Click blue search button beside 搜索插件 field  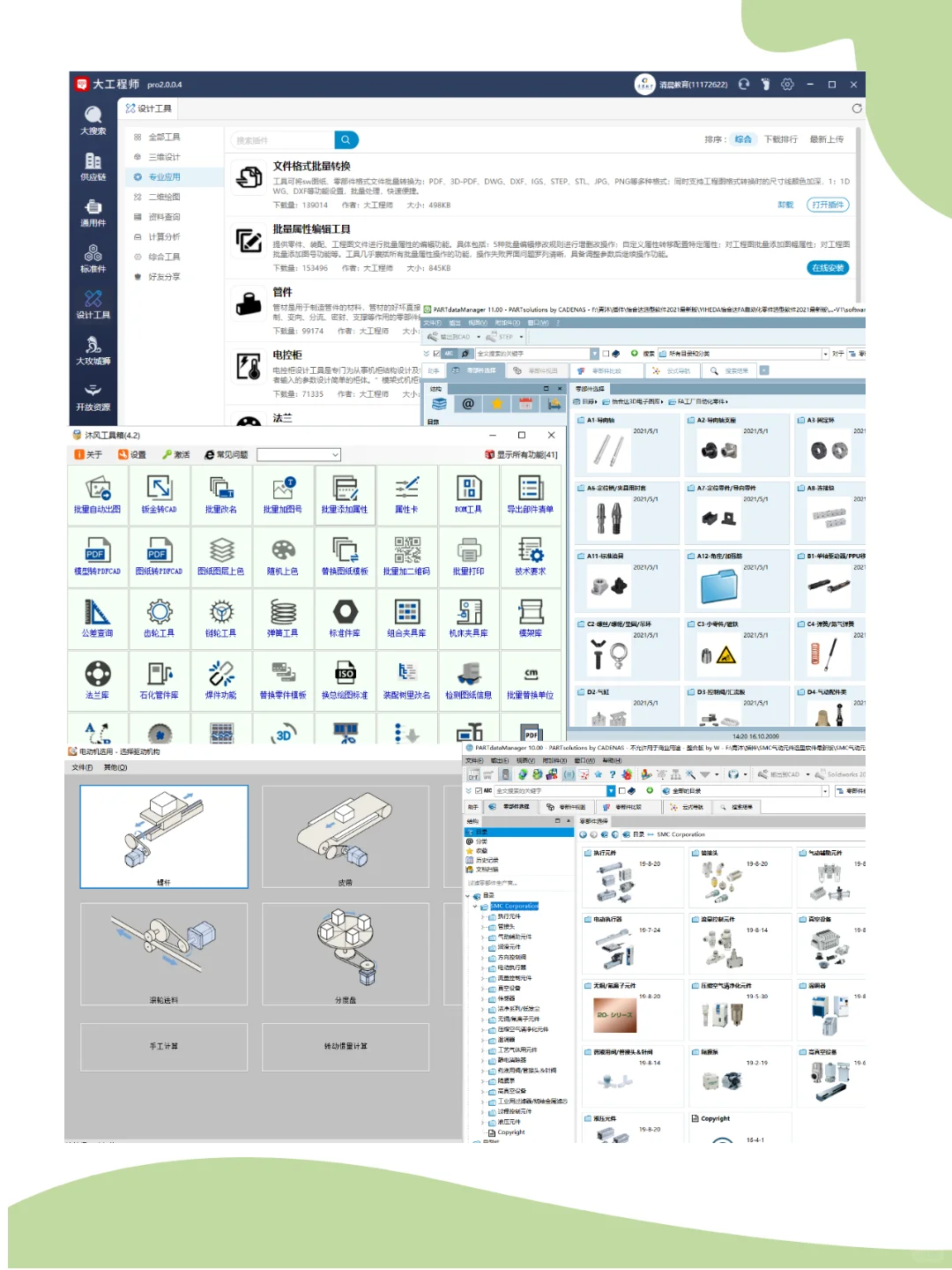click(x=346, y=140)
